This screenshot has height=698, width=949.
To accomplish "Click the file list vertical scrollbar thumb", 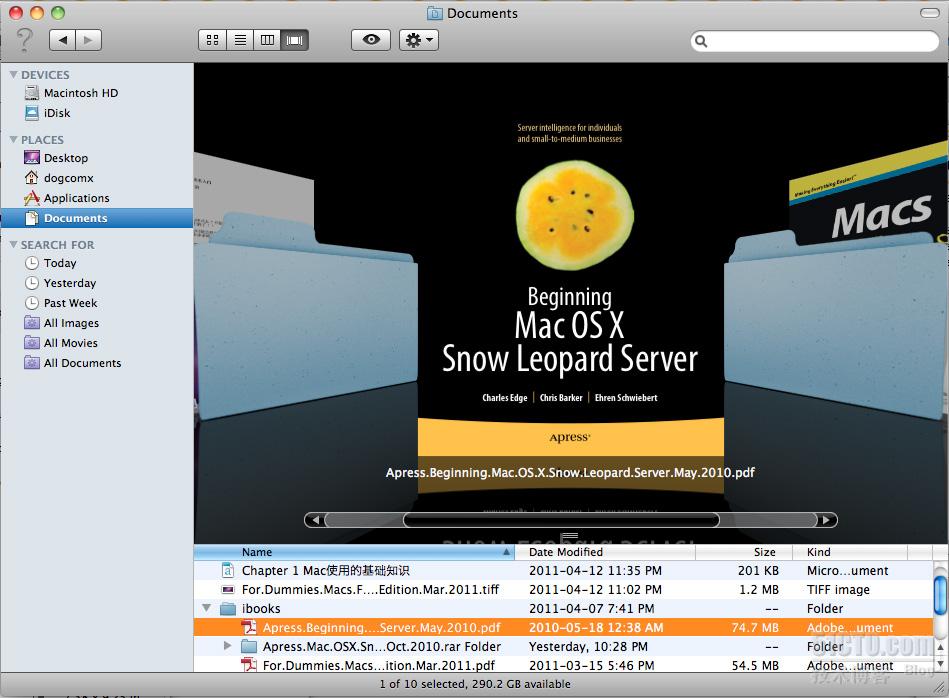I will click(941, 594).
